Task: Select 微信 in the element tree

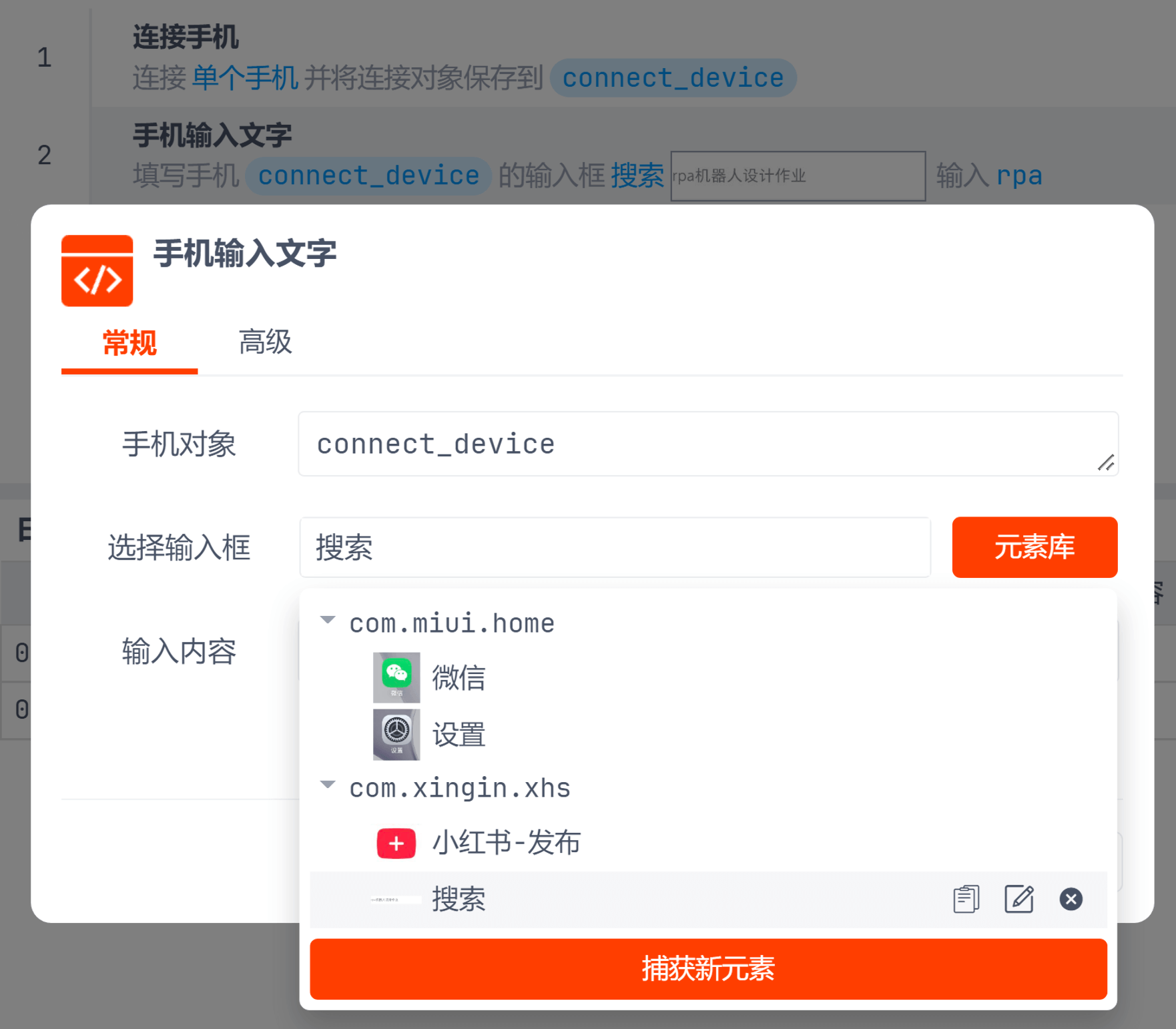Action: pos(459,677)
